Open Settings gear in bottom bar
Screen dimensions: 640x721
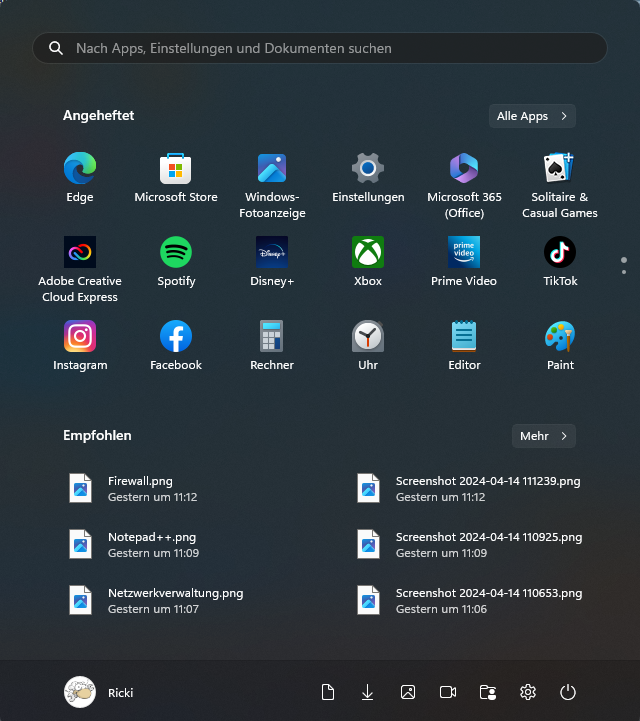[528, 692]
